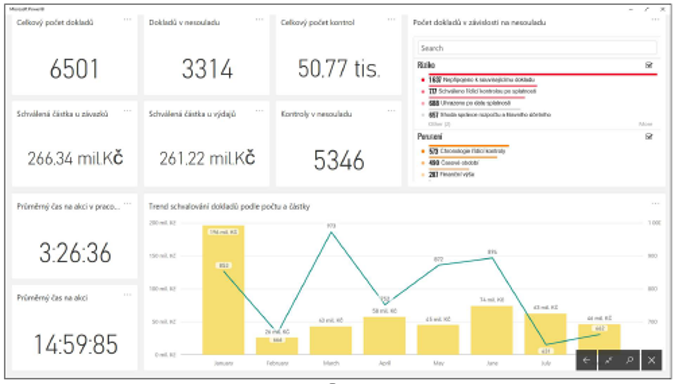Open options menu of Schválená částka u výdajů tile
Viewport: 676px width, 384px height.
[x=259, y=111]
